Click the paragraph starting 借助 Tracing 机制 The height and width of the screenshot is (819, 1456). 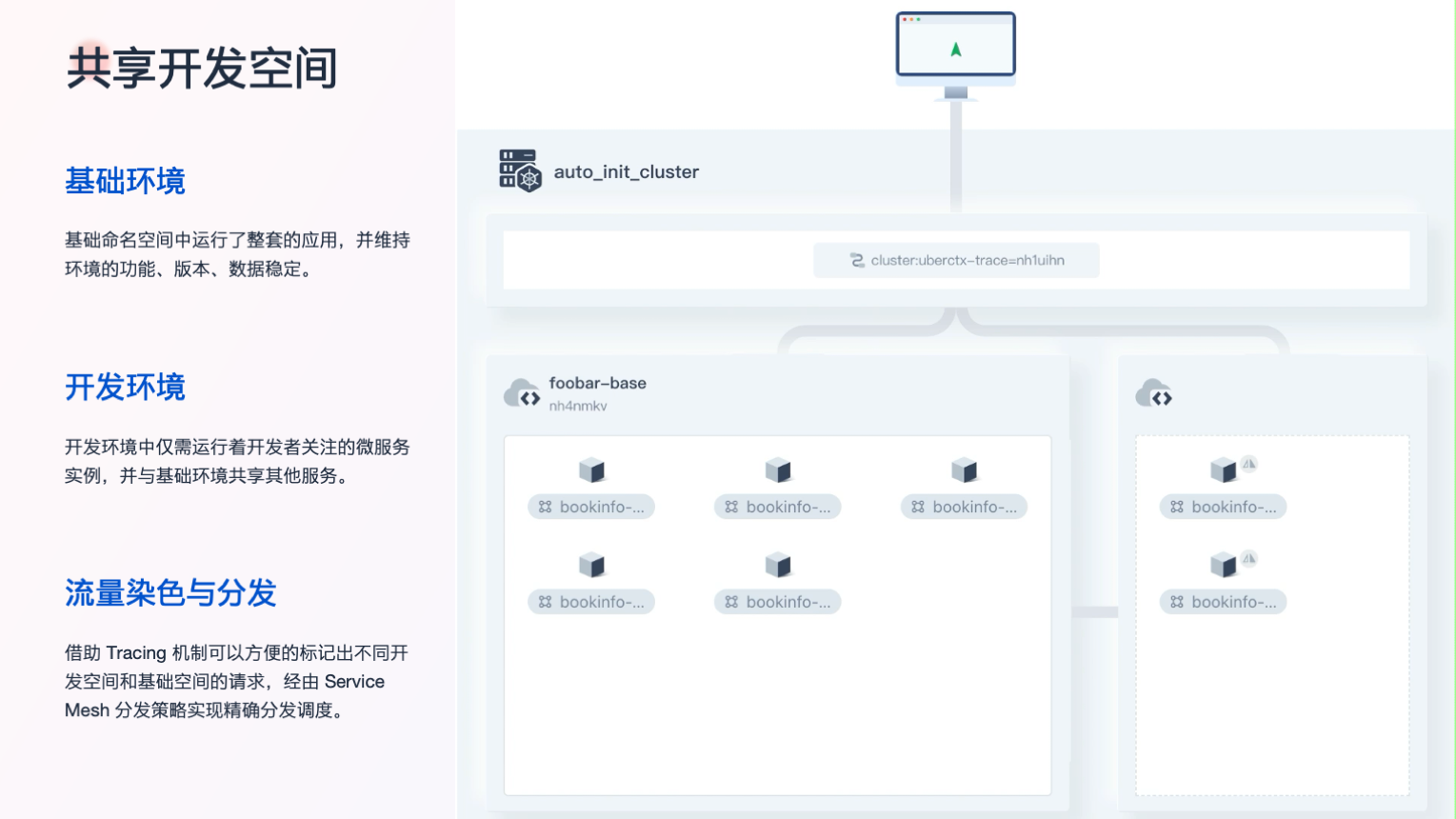pyautogui.click(x=236, y=682)
